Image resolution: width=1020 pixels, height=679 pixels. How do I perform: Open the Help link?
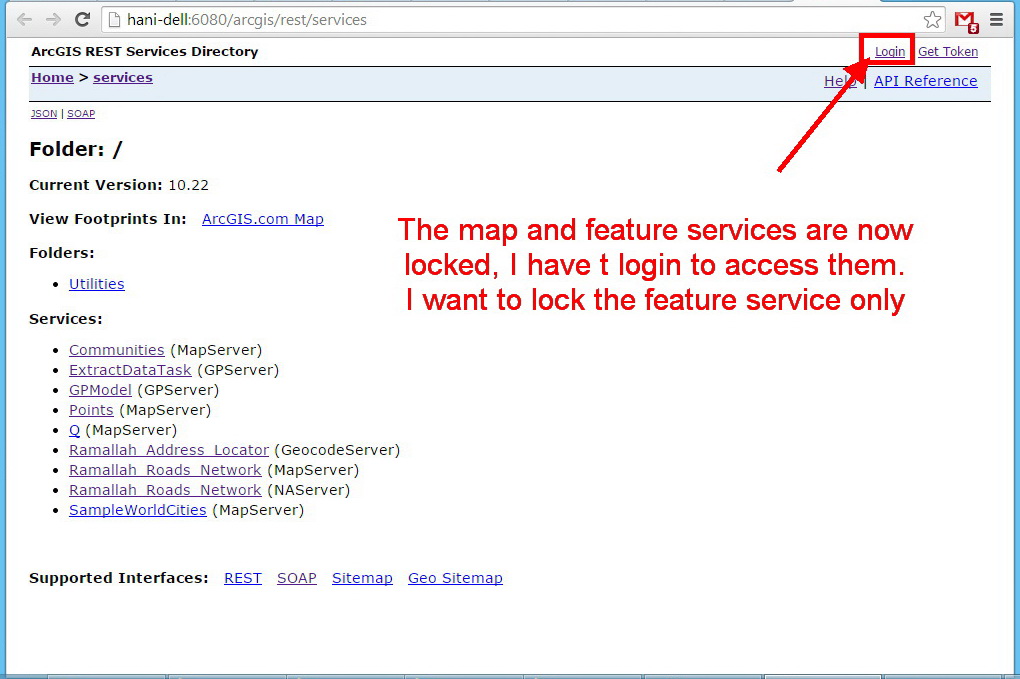pos(840,81)
